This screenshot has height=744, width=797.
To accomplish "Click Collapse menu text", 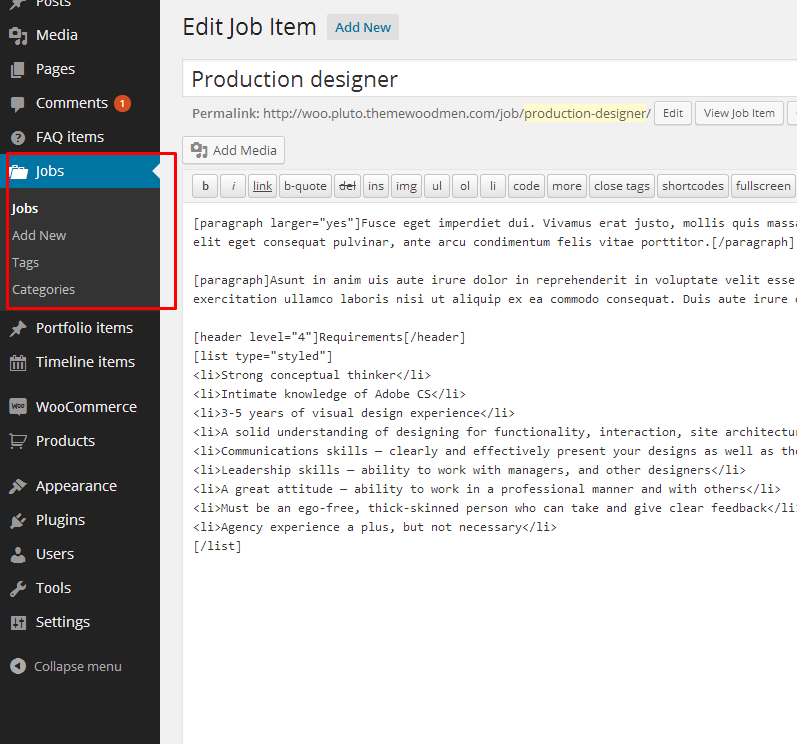I will coord(78,666).
